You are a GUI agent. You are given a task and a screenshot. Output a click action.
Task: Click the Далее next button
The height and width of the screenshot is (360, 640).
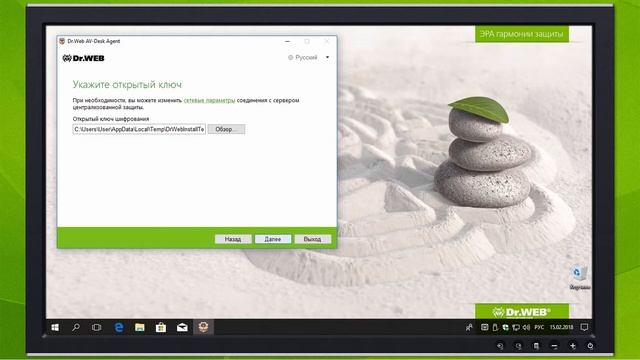(273, 239)
